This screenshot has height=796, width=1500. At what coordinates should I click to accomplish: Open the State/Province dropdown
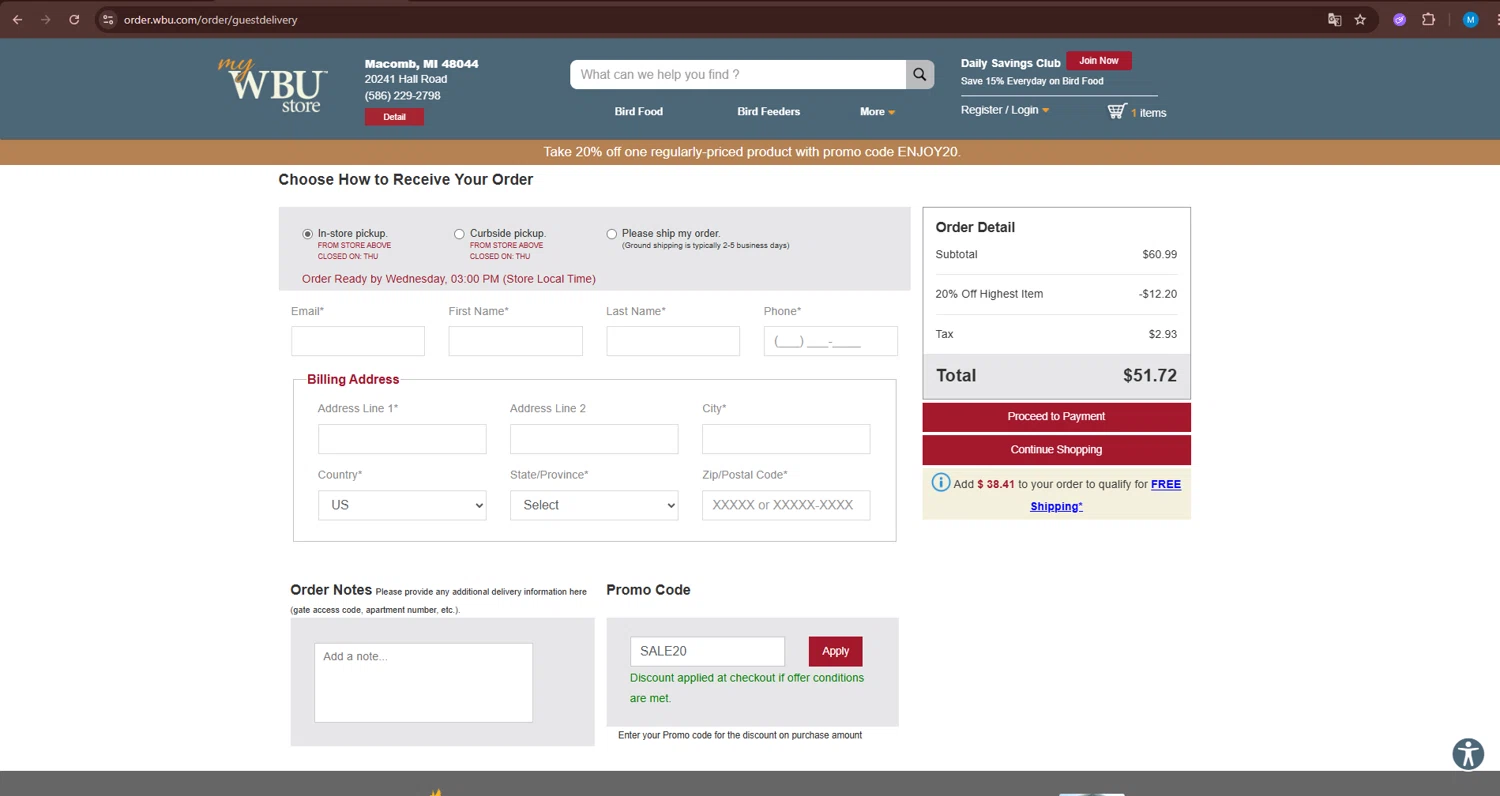click(x=594, y=505)
